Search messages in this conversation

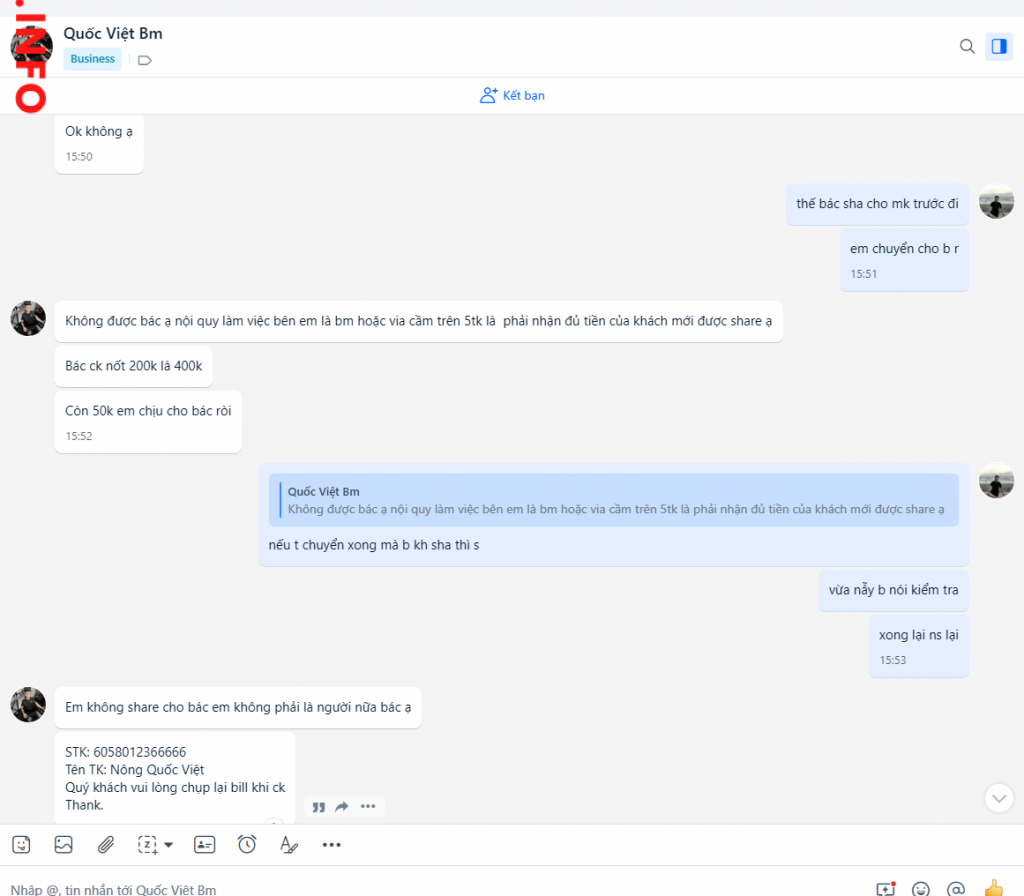(x=967, y=46)
